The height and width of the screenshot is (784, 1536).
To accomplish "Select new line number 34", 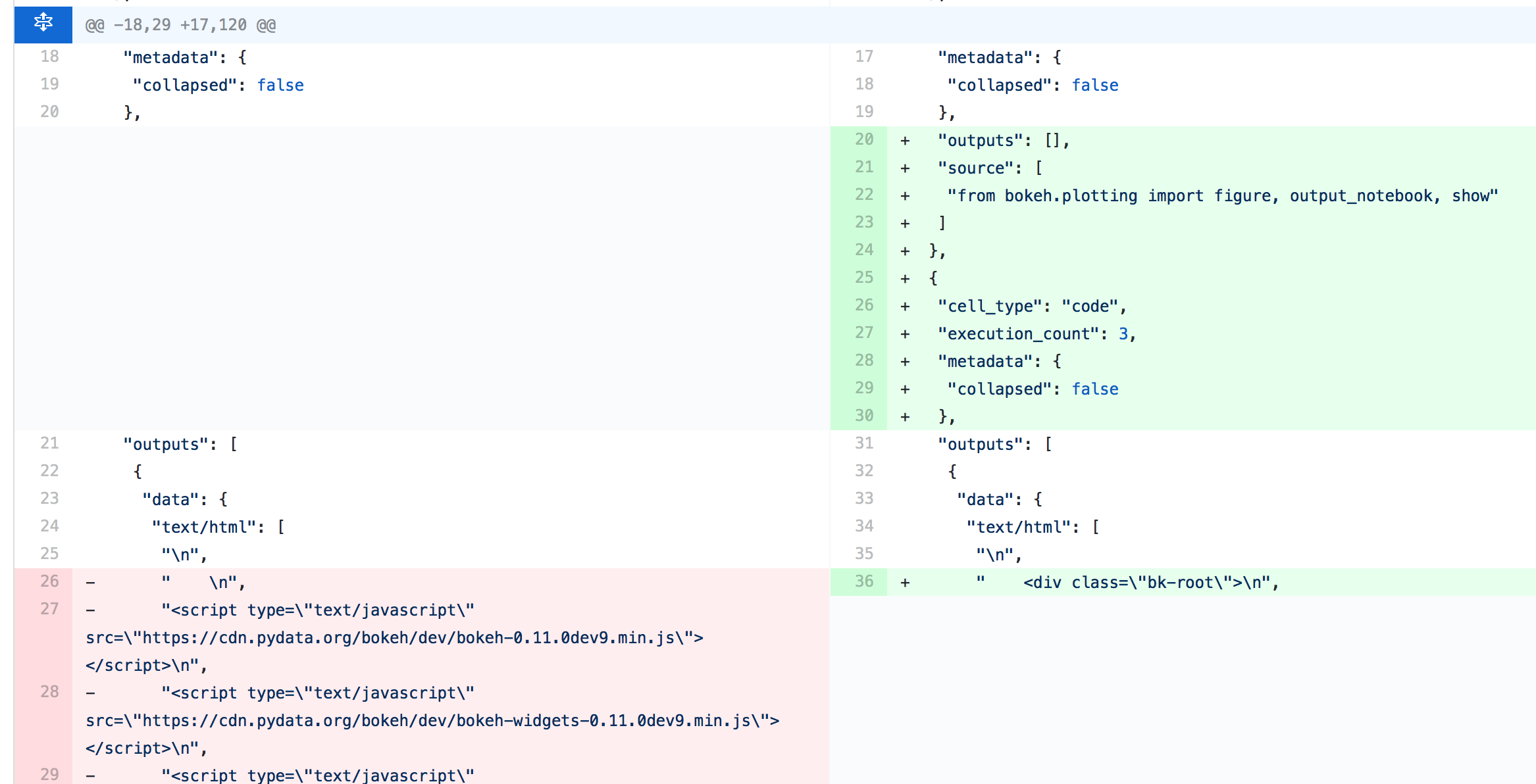I will (864, 526).
